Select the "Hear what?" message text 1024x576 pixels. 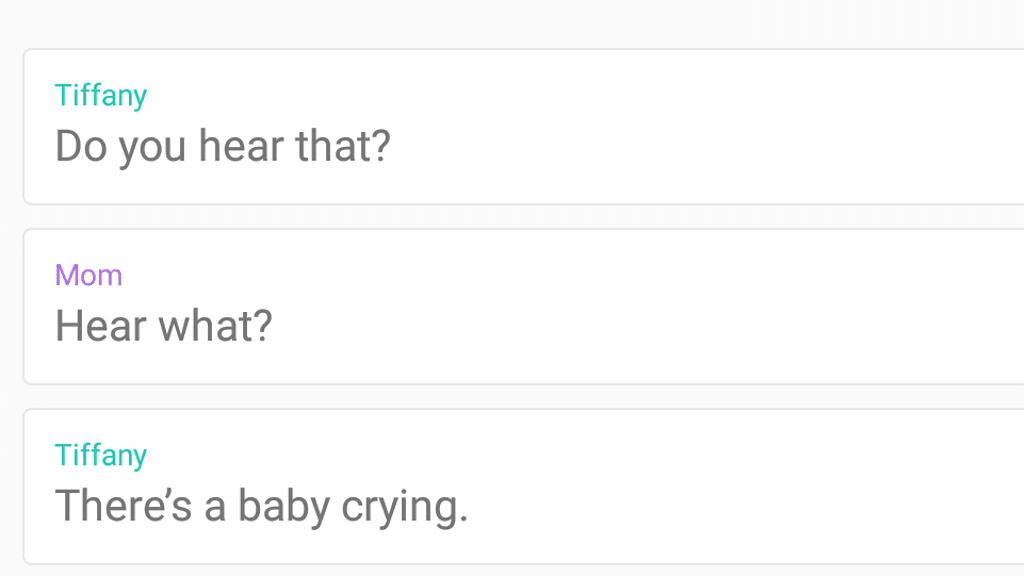click(x=163, y=326)
